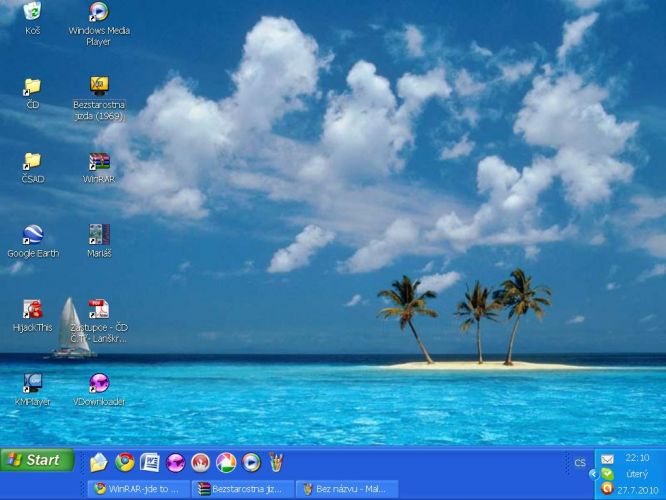
Task: Open the CS language bar indicator
Action: click(580, 463)
